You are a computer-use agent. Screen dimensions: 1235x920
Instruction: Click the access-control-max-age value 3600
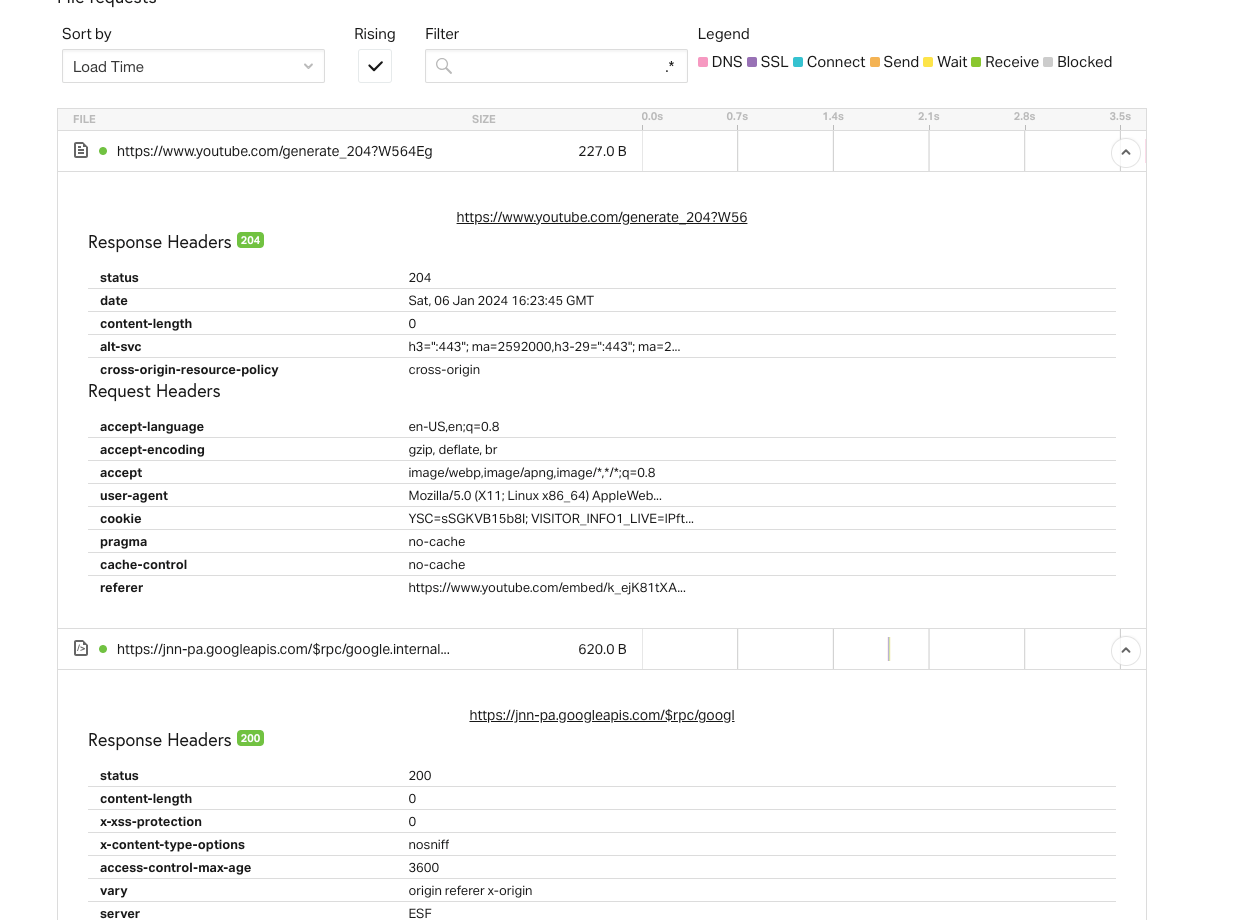click(x=424, y=867)
